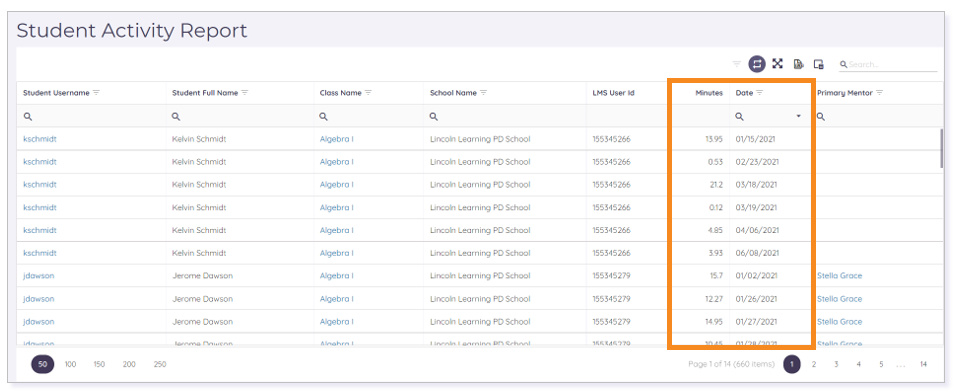Click search magnifier under Class Name
This screenshot has height=392, width=961.
tap(324, 116)
